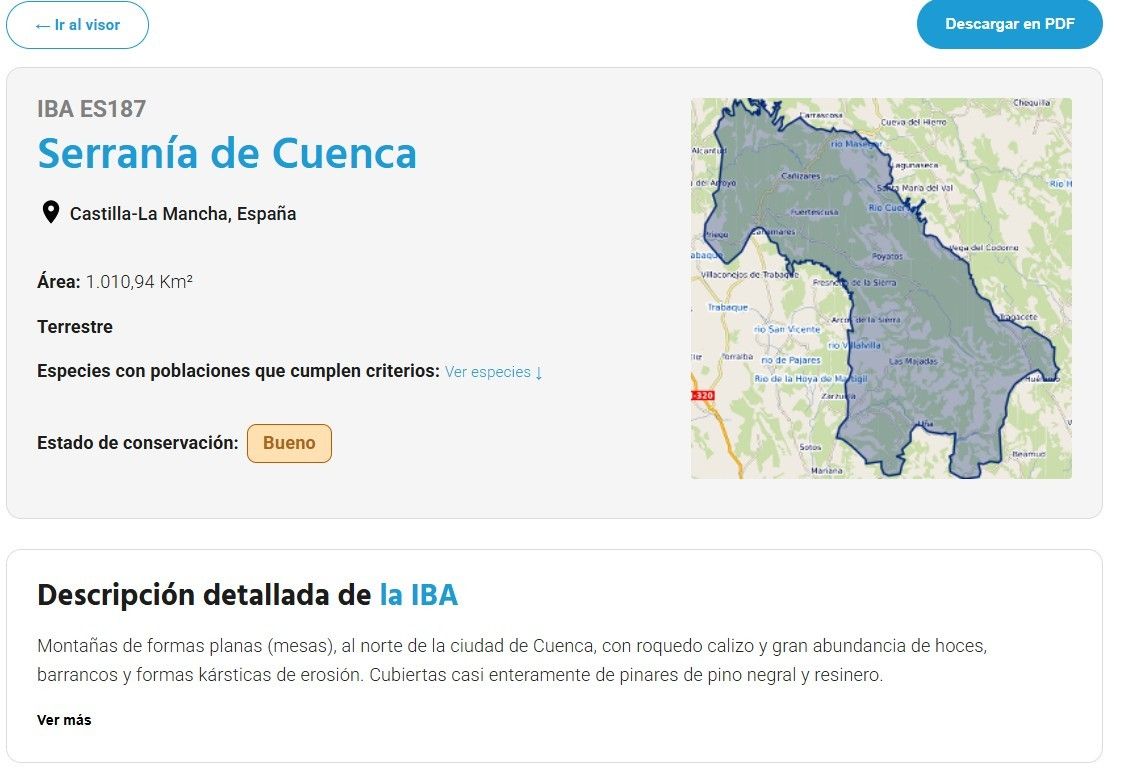Click Cueva del Hierro on map

tap(912, 122)
